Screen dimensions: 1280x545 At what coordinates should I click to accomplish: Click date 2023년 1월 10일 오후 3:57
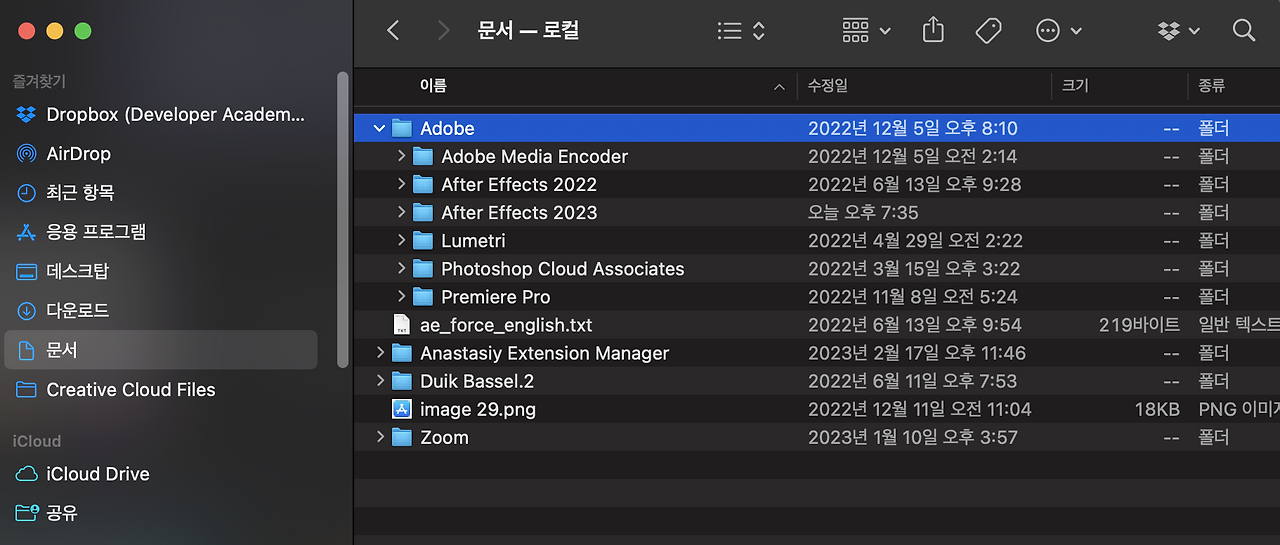(912, 437)
